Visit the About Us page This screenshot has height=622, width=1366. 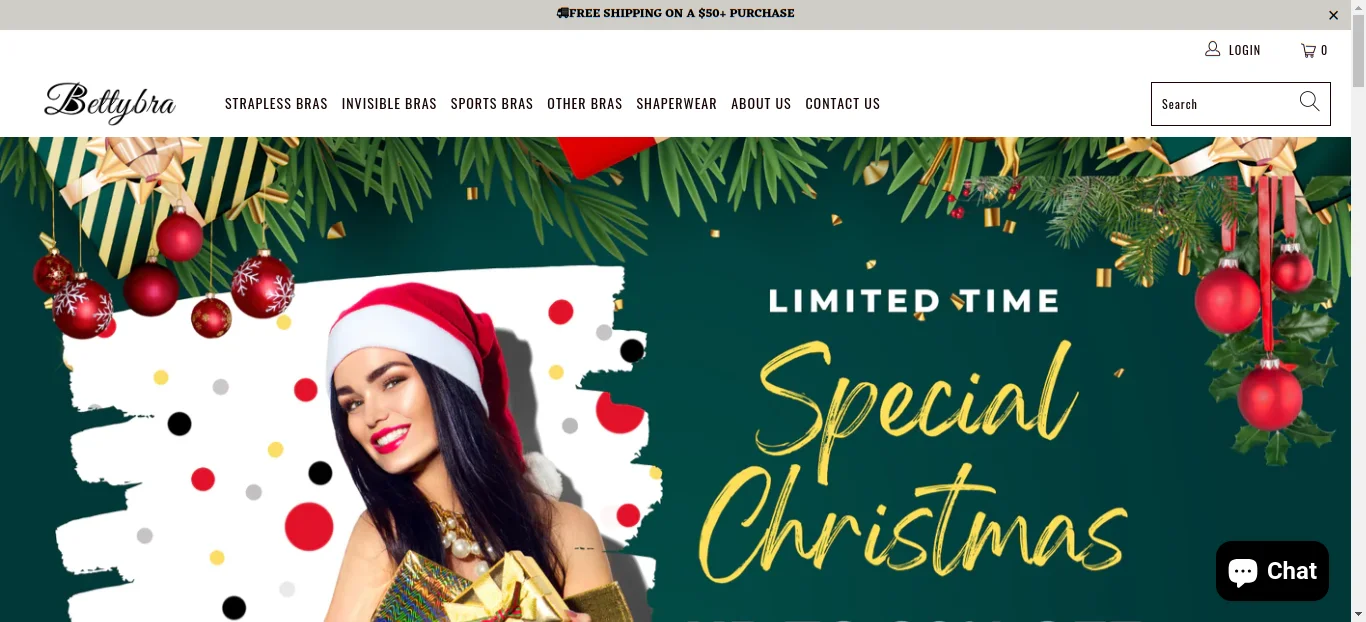coord(761,104)
